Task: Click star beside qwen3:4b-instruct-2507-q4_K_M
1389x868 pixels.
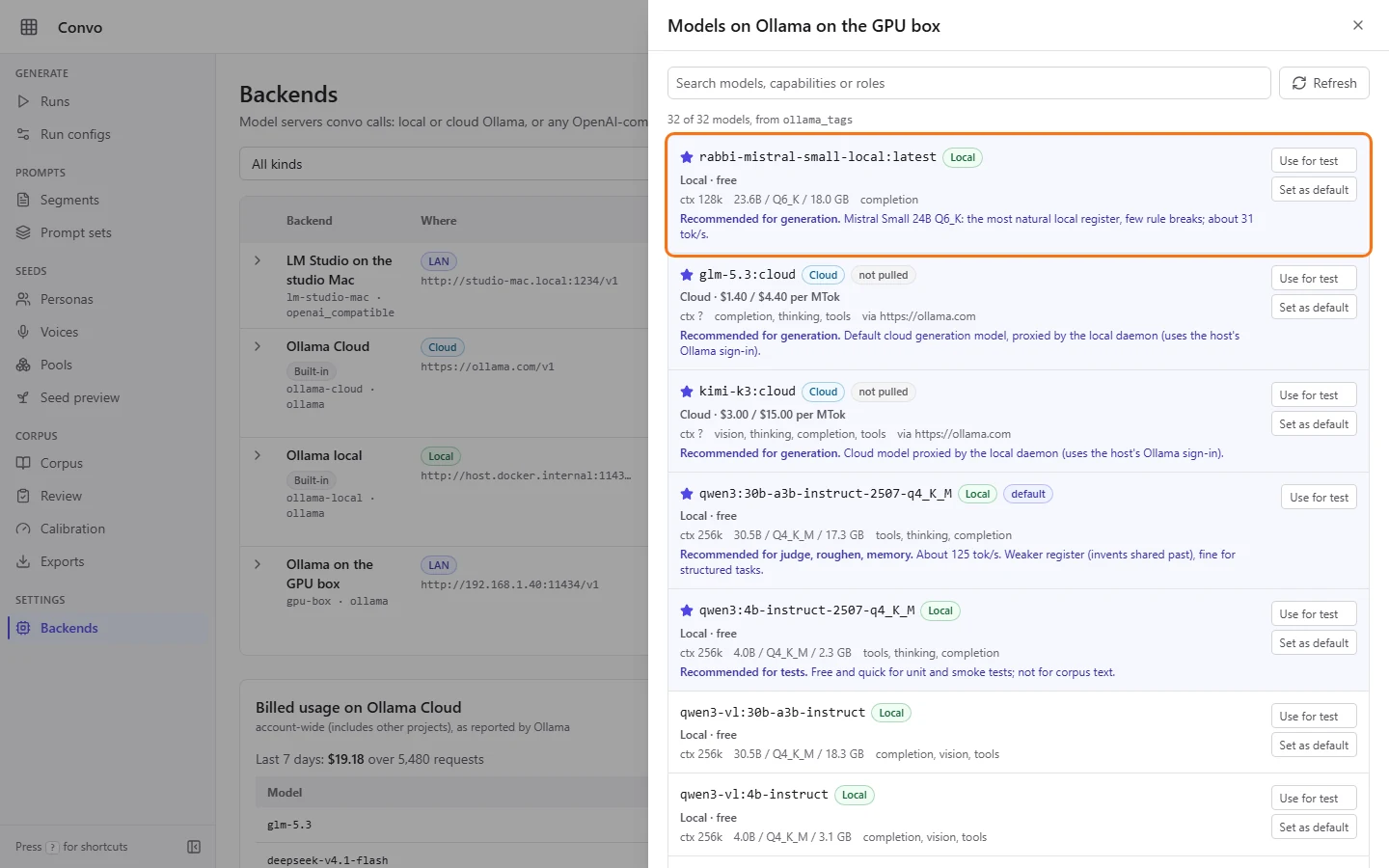Action: click(x=687, y=610)
